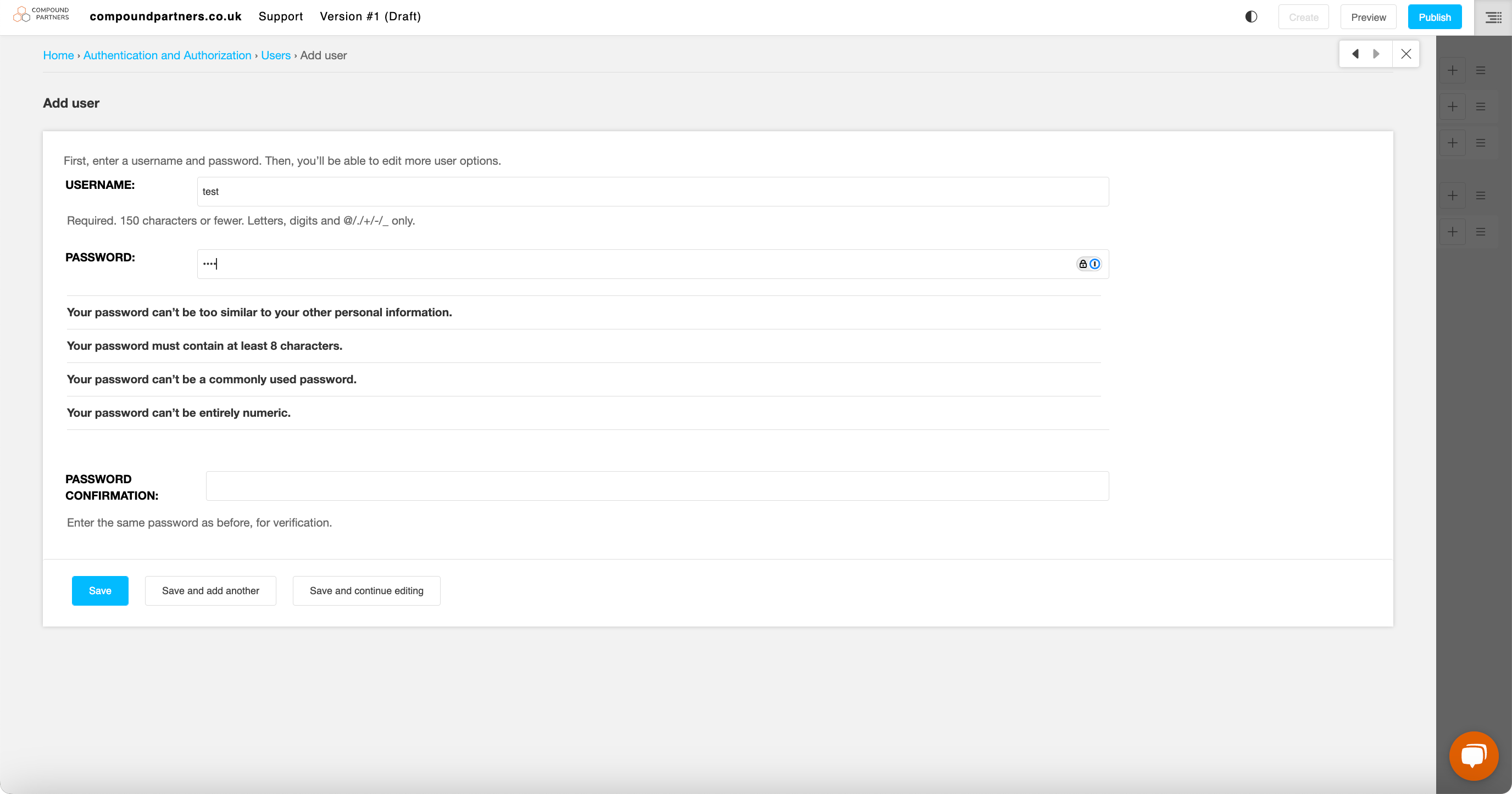
Task: Click the 'Required. 150 characters or fewer' help text
Action: click(x=241, y=221)
